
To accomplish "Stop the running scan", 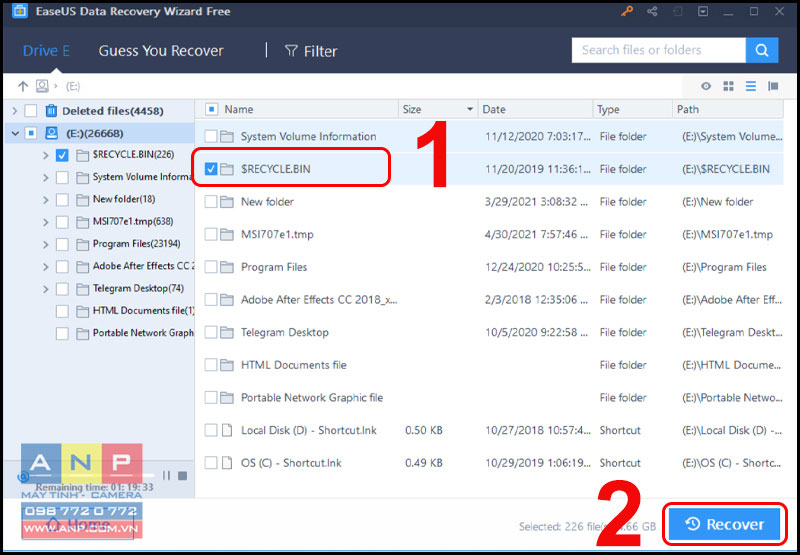I will (x=183, y=475).
